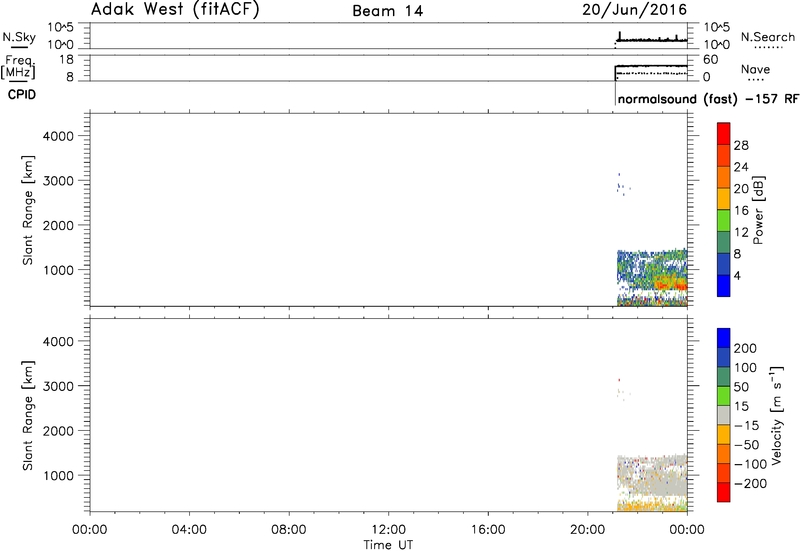
Task: Click the 'normalsound (fast) -157 RF' text
Action: pyautogui.click(x=708, y=99)
